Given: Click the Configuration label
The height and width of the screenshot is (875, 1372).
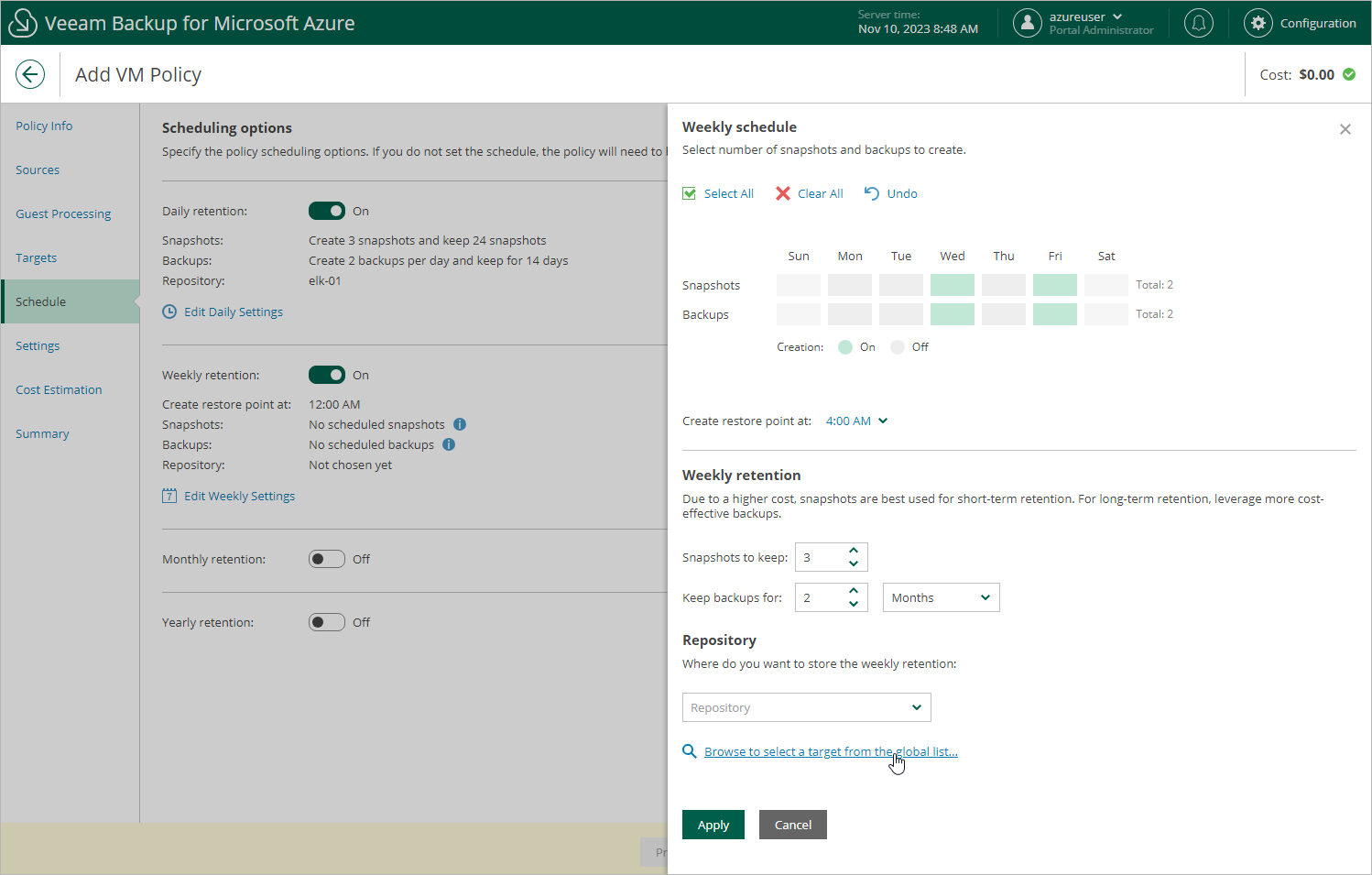Looking at the screenshot, I should (x=1318, y=23).
